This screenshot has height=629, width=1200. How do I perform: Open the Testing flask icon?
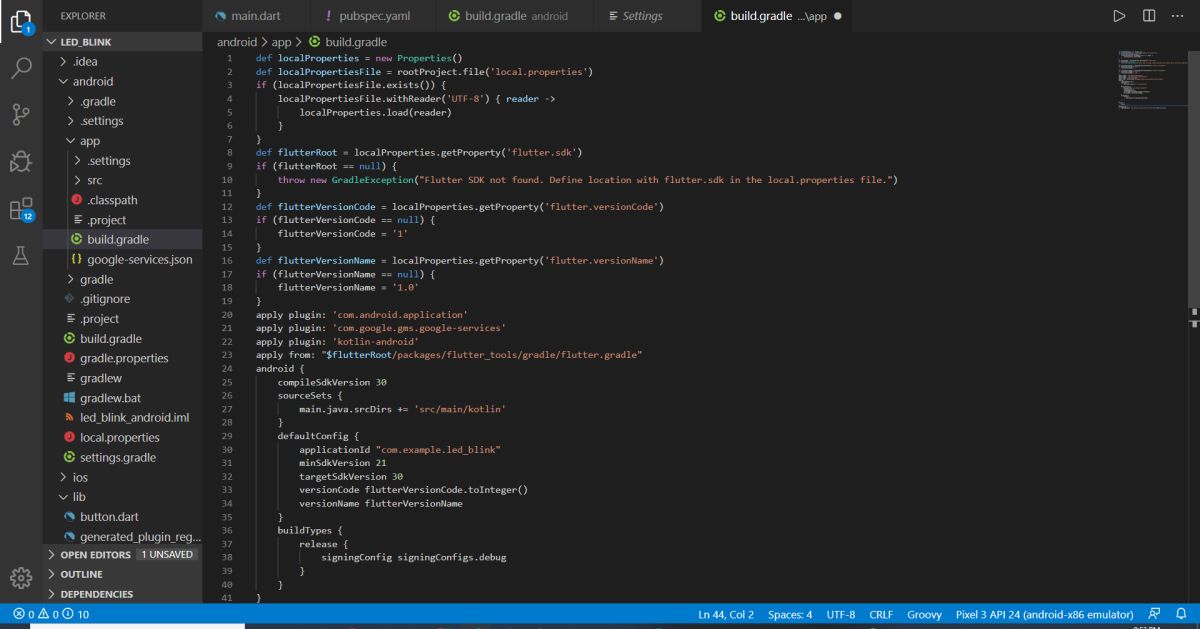[21, 255]
